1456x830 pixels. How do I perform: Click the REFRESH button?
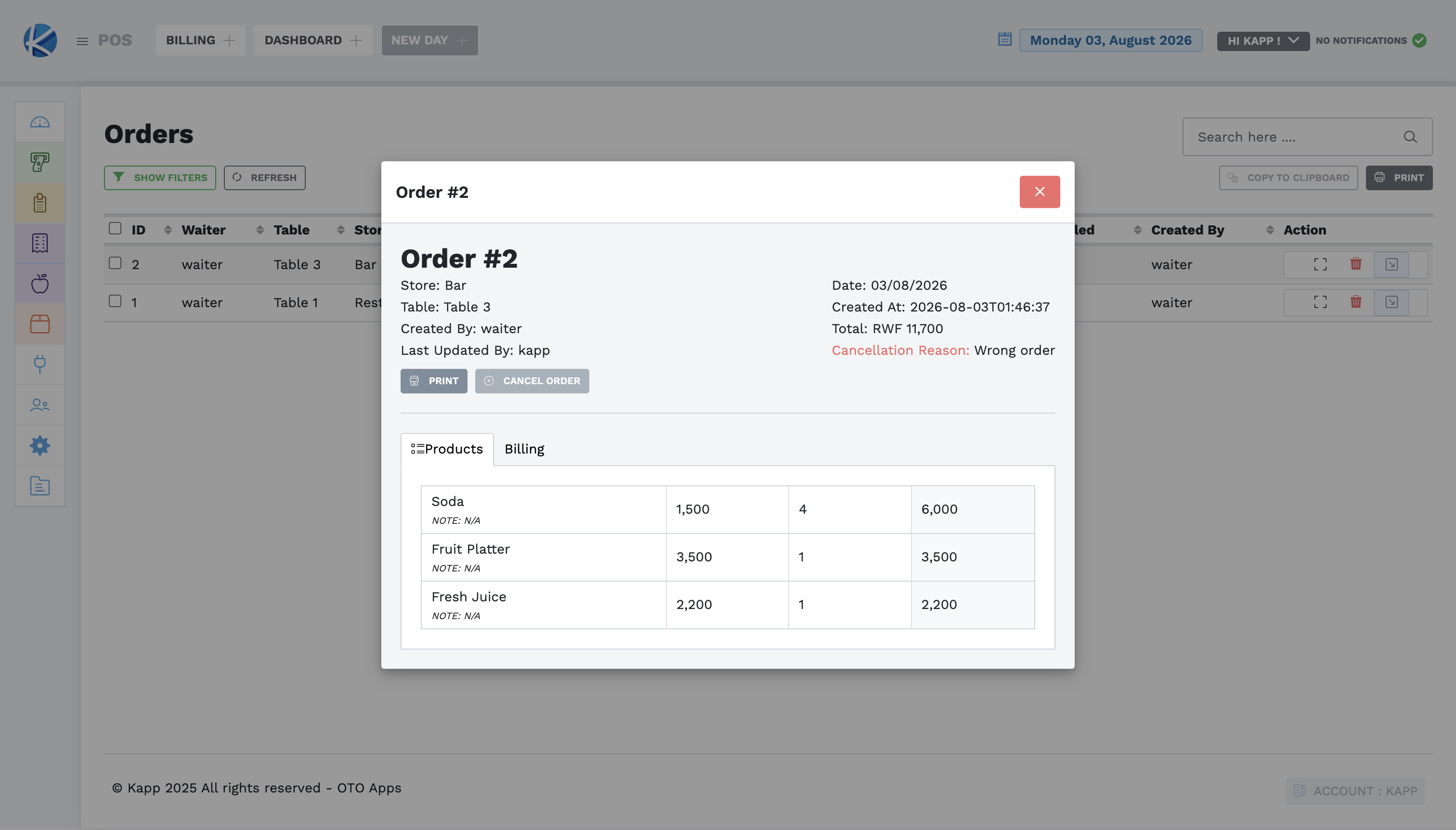coord(264,178)
